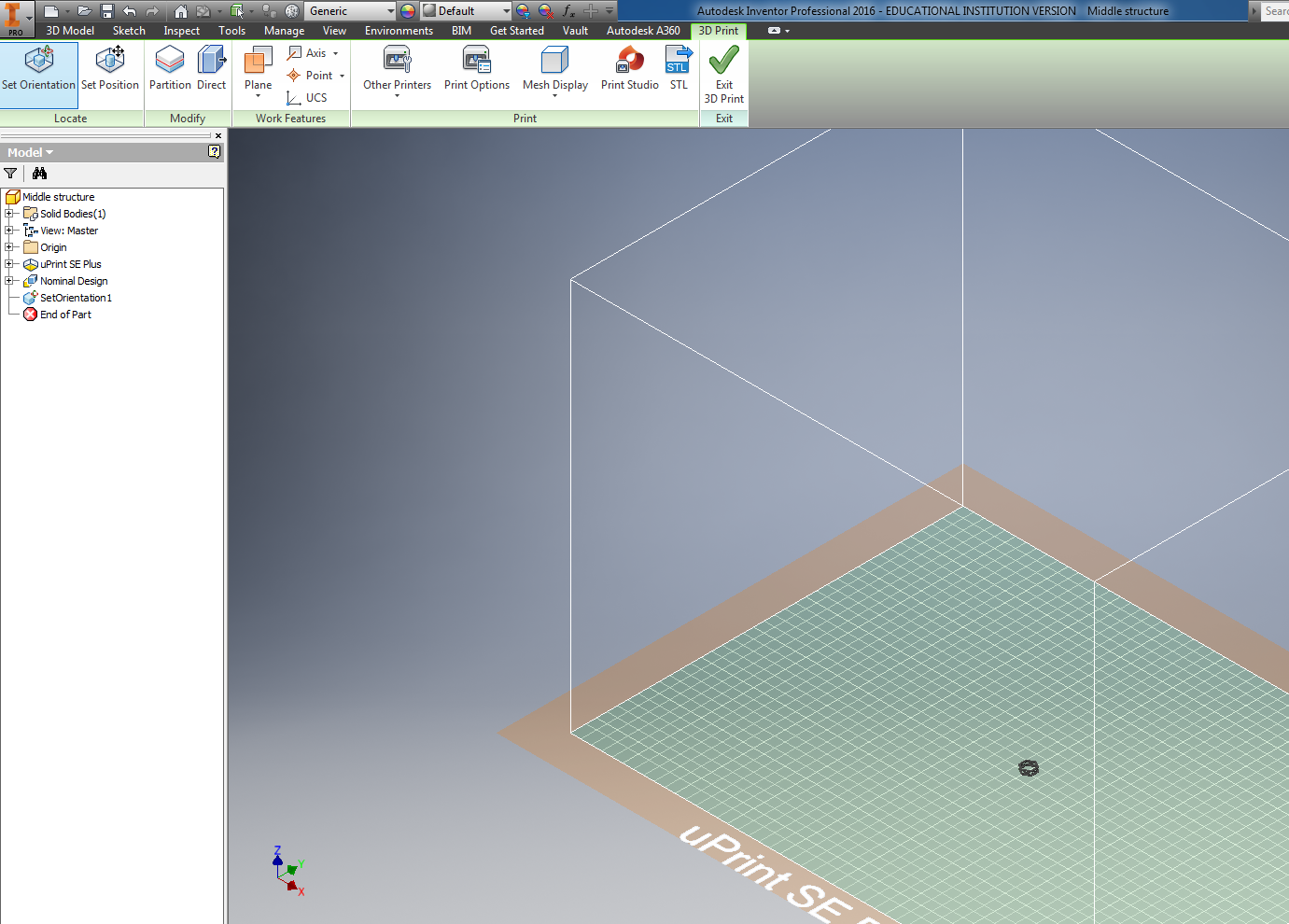Switch to the View tab
Image resolution: width=1289 pixels, height=924 pixels.
(334, 31)
